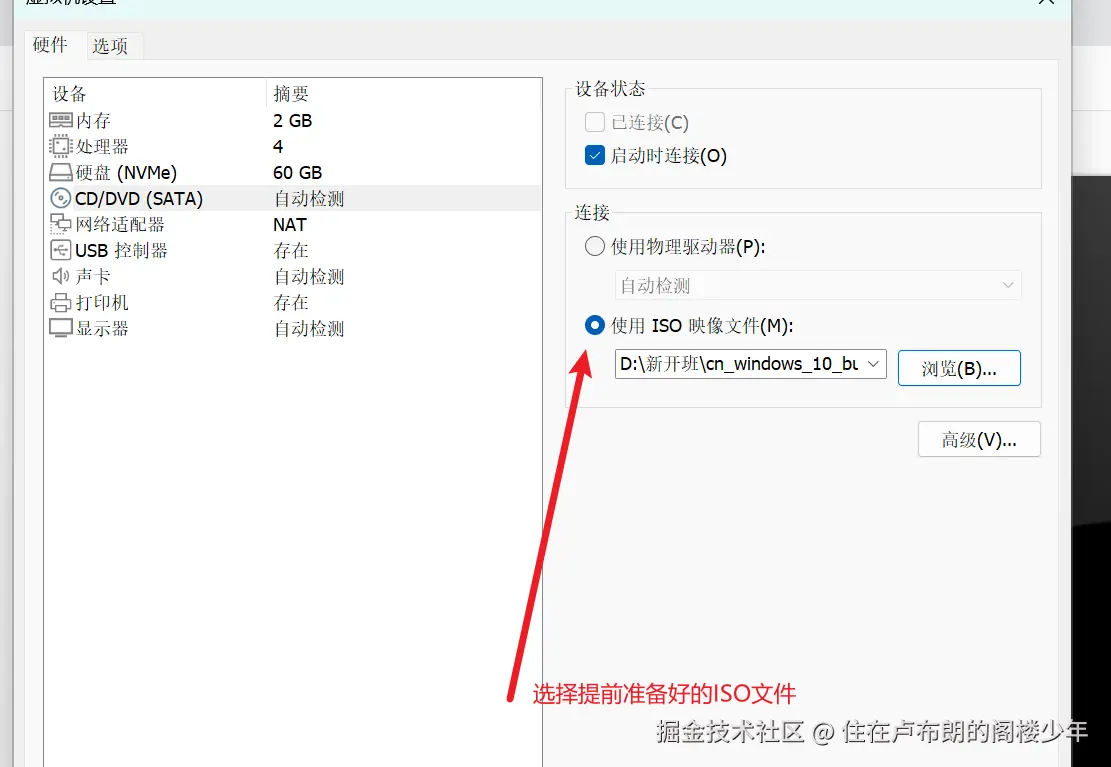Open the 自动检测 physical drive dropdown
Image resolution: width=1111 pixels, height=767 pixels.
click(x=818, y=285)
